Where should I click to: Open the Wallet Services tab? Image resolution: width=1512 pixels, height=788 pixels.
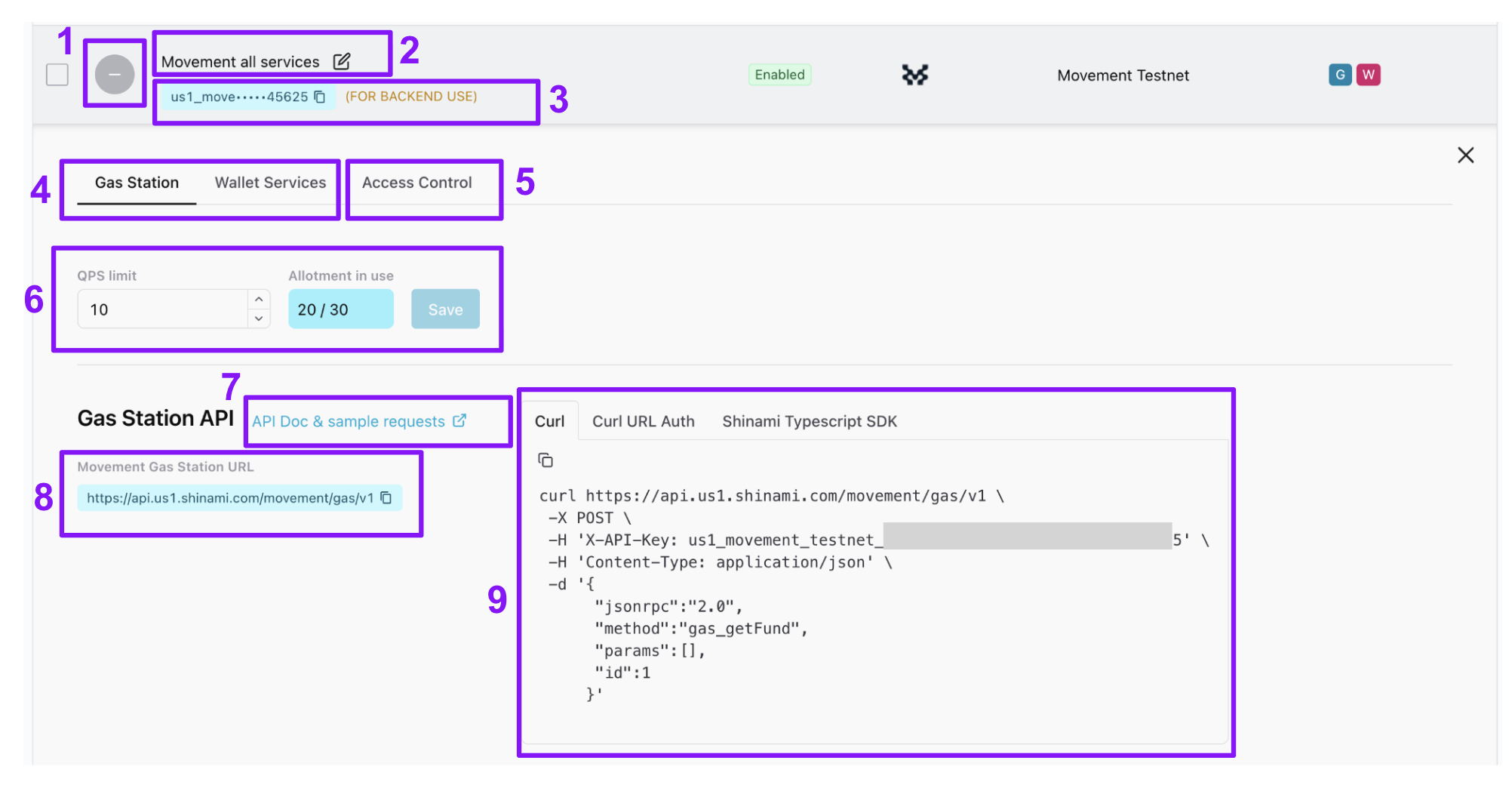(270, 183)
